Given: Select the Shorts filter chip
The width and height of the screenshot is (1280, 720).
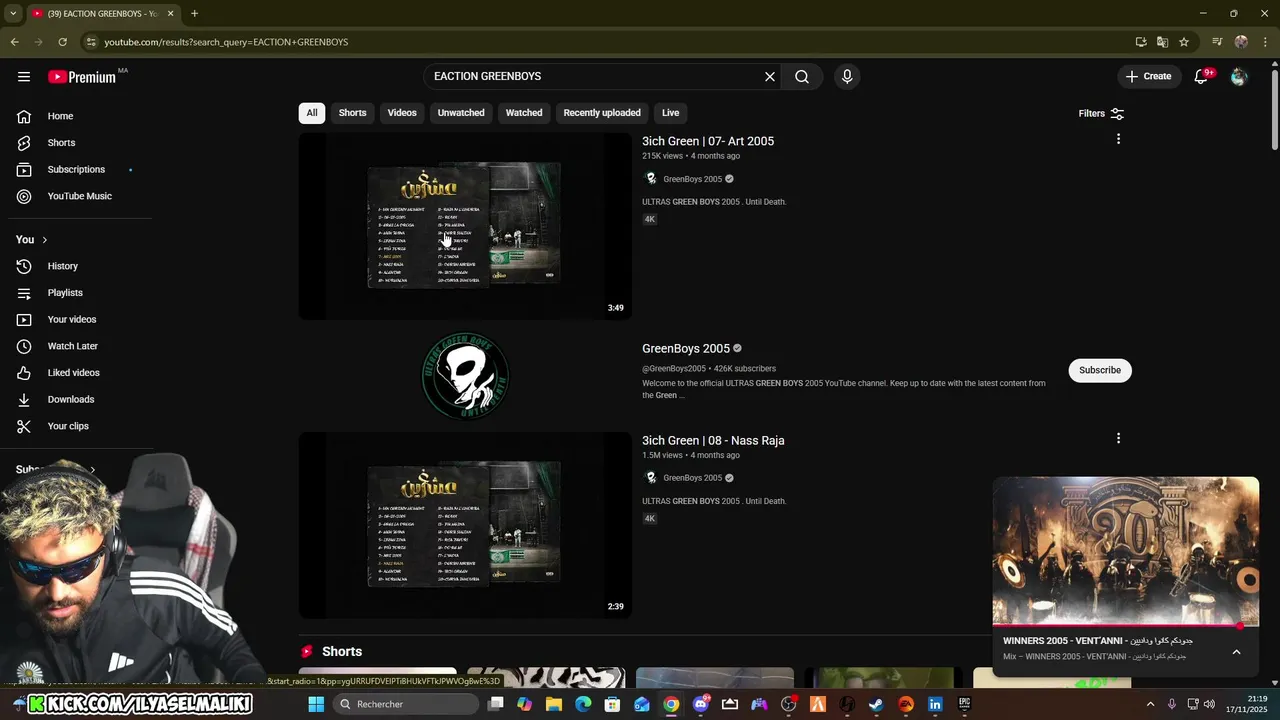Looking at the screenshot, I should click(352, 113).
